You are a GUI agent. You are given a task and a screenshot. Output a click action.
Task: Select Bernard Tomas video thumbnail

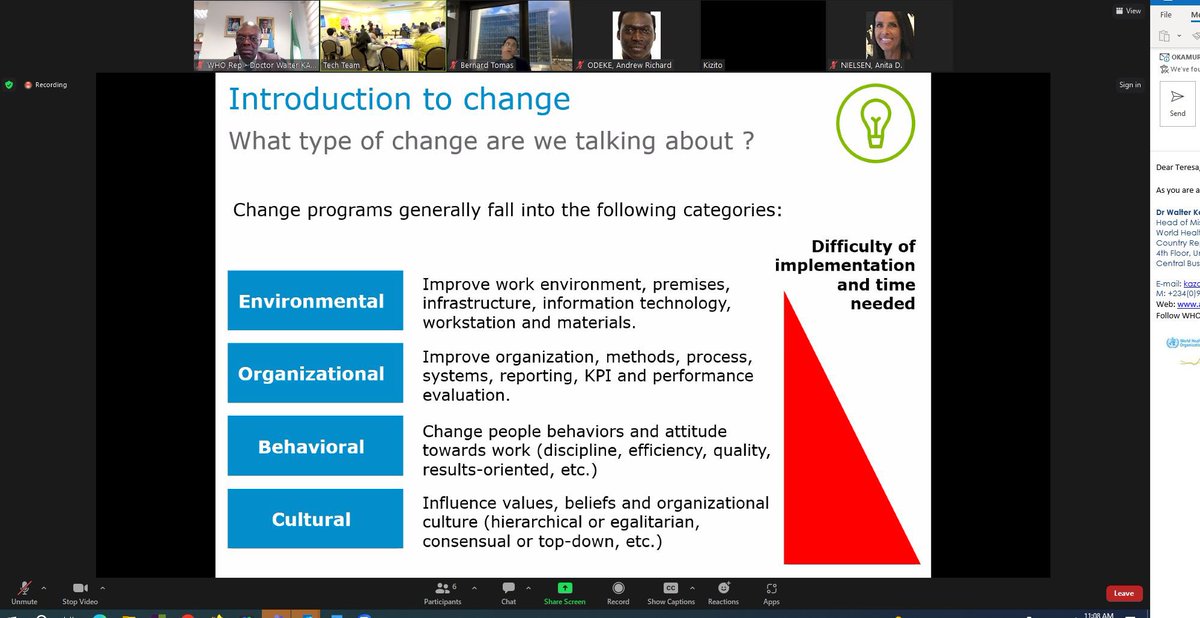(508, 36)
